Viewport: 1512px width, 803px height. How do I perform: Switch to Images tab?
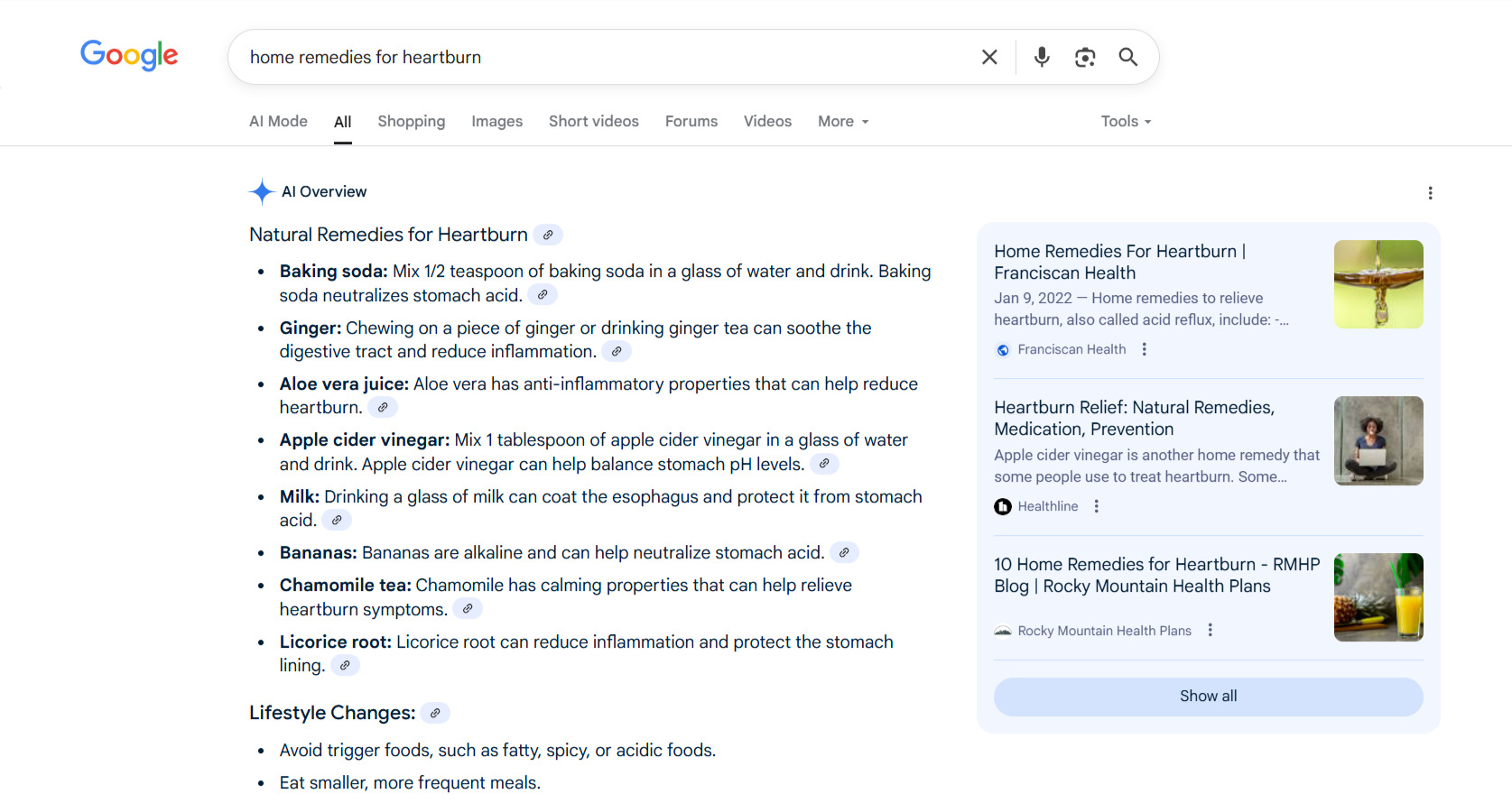tap(496, 121)
